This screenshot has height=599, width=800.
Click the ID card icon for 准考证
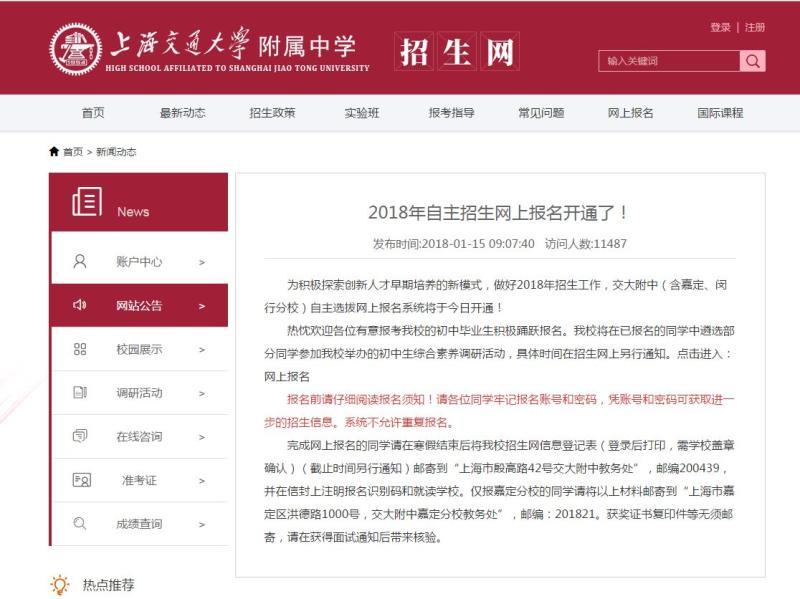(x=81, y=480)
